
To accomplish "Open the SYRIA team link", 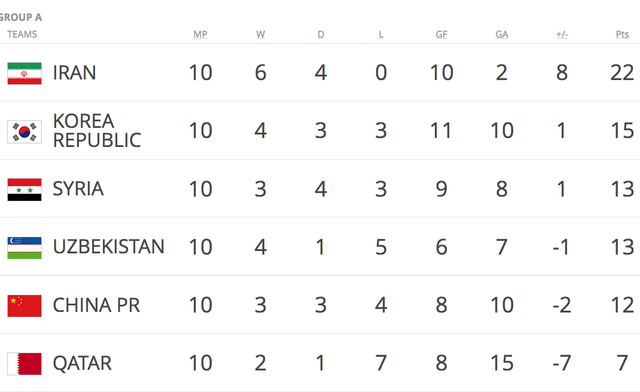I will [78, 189].
